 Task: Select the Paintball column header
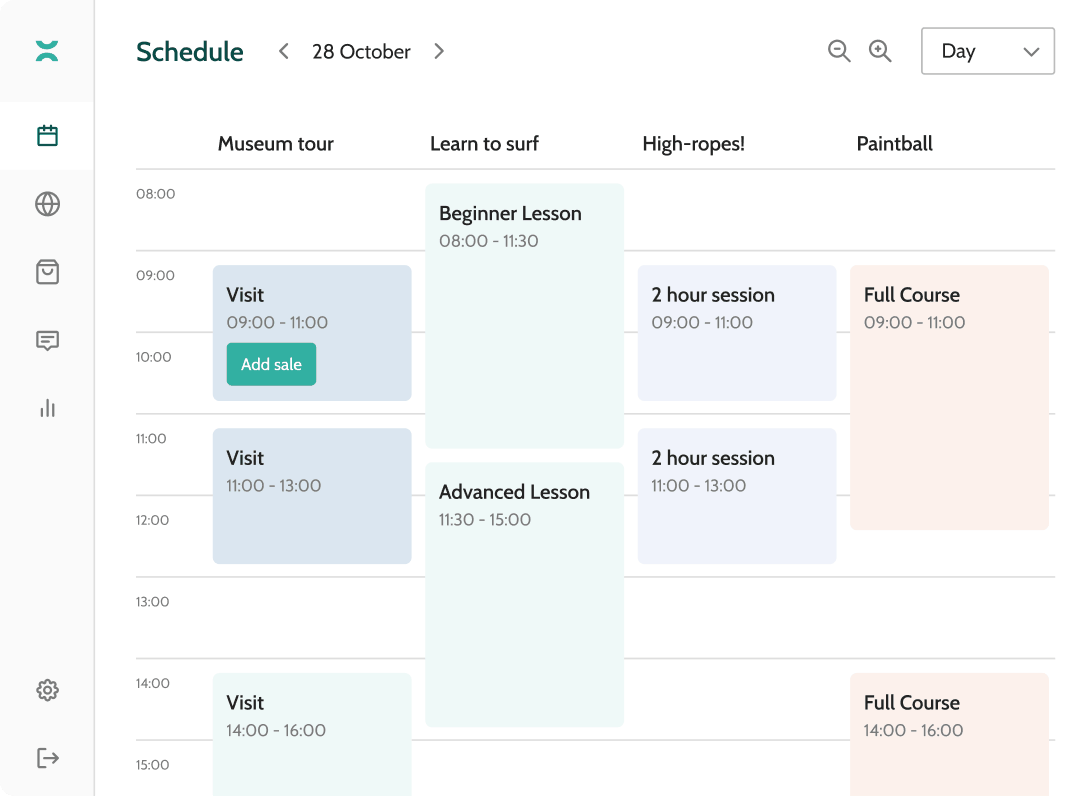click(x=894, y=144)
